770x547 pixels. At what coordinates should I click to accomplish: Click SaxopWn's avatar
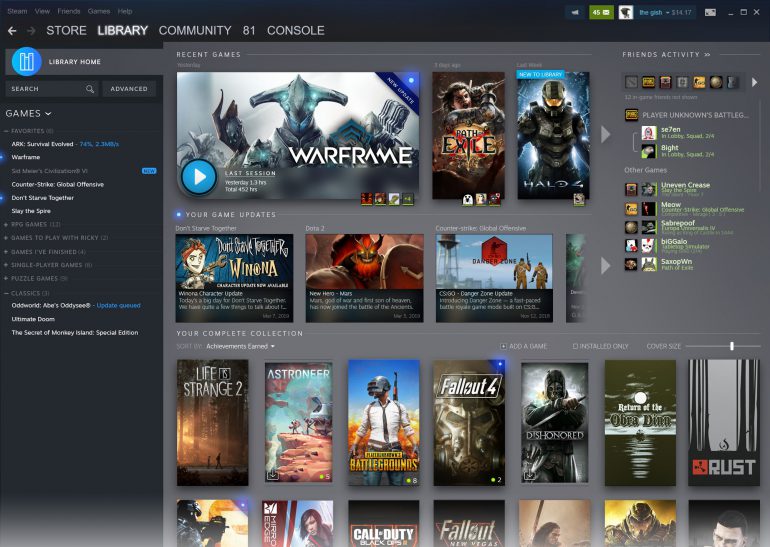point(649,264)
